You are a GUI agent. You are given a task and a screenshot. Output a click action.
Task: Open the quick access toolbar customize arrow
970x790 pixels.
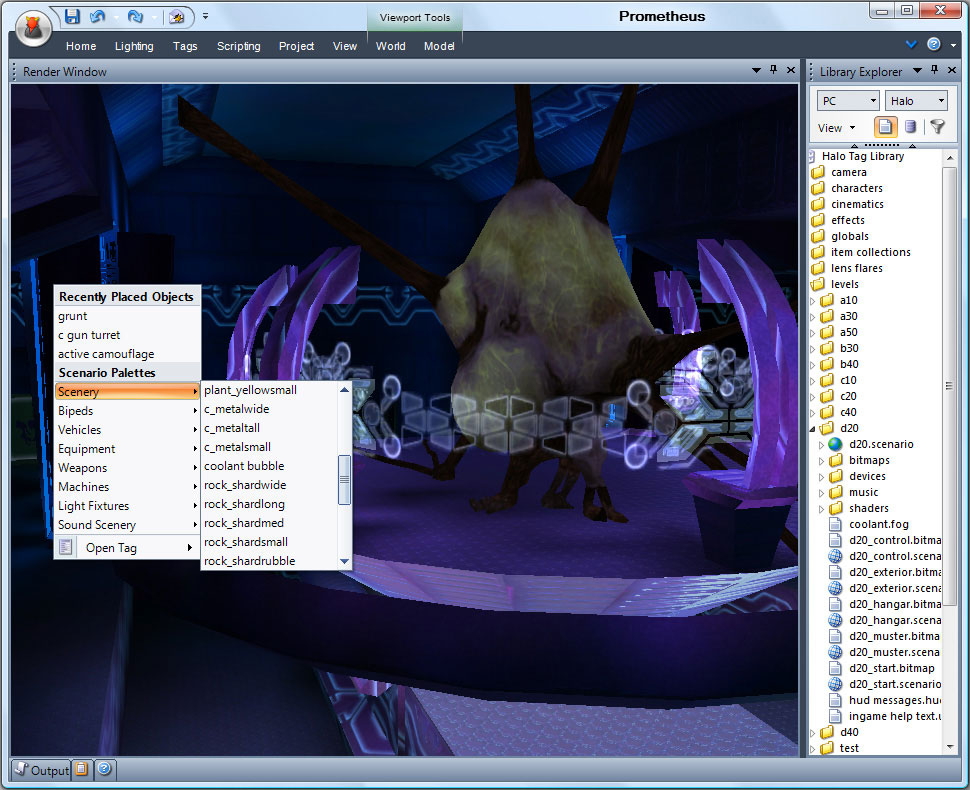tap(205, 16)
